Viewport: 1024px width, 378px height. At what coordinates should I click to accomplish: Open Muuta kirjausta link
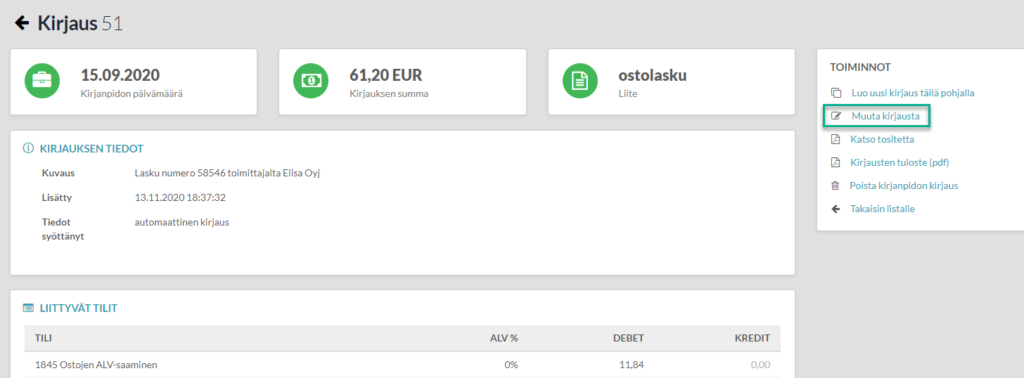[886, 117]
